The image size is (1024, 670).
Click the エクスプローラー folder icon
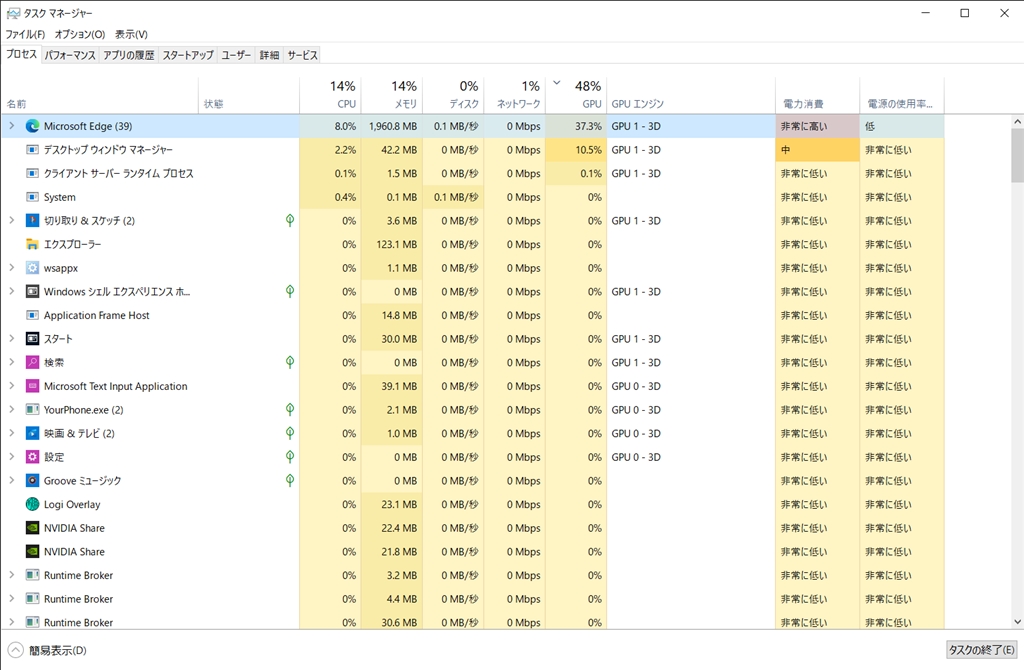click(32, 244)
